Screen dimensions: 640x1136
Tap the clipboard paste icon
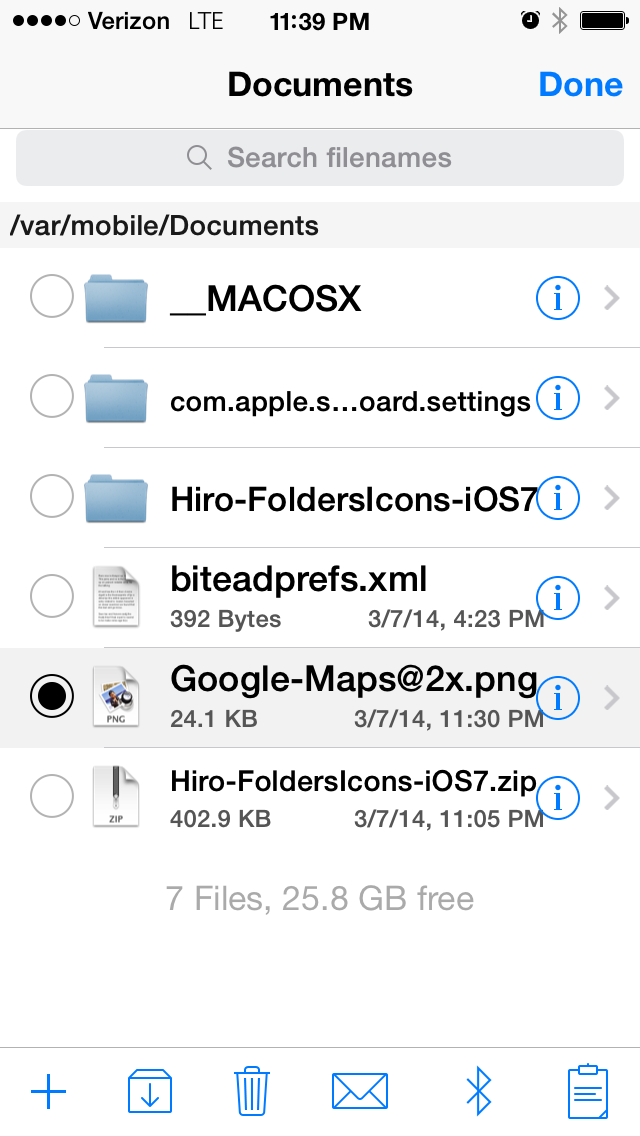point(588,1091)
